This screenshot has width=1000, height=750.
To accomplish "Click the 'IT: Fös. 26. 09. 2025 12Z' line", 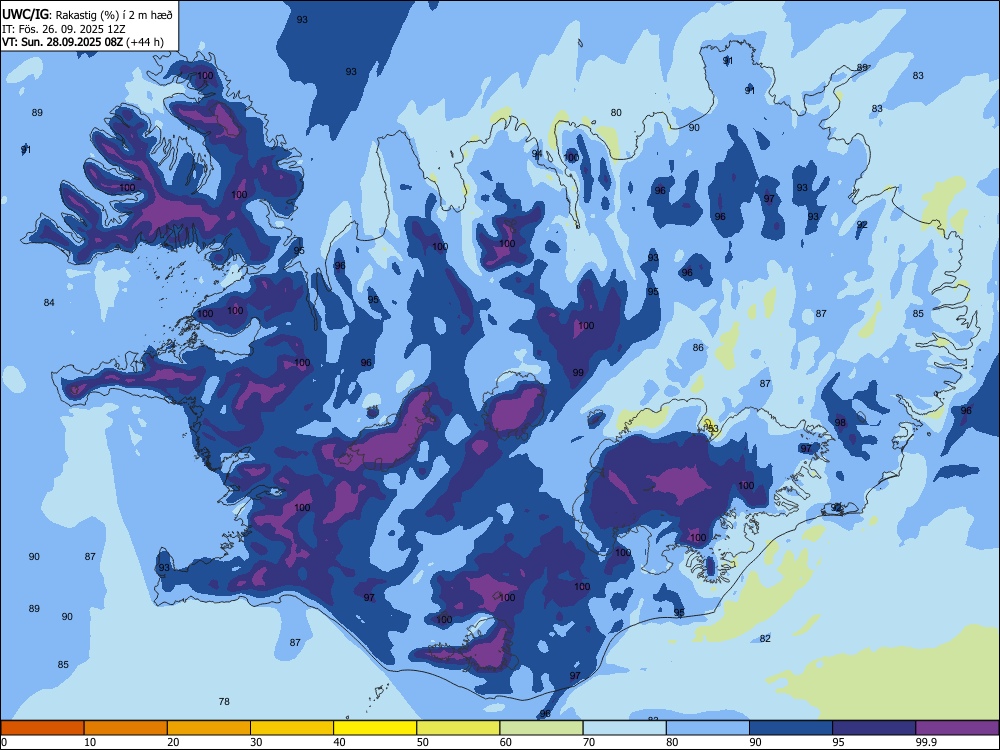I will click(64, 29).
